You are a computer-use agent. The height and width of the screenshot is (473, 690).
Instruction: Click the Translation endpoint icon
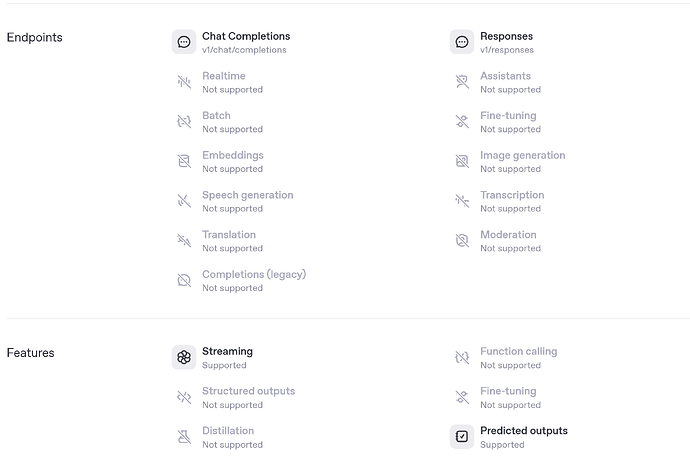184,240
